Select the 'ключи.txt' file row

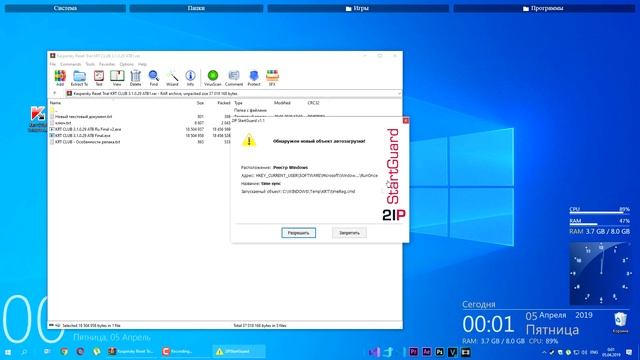139,123
